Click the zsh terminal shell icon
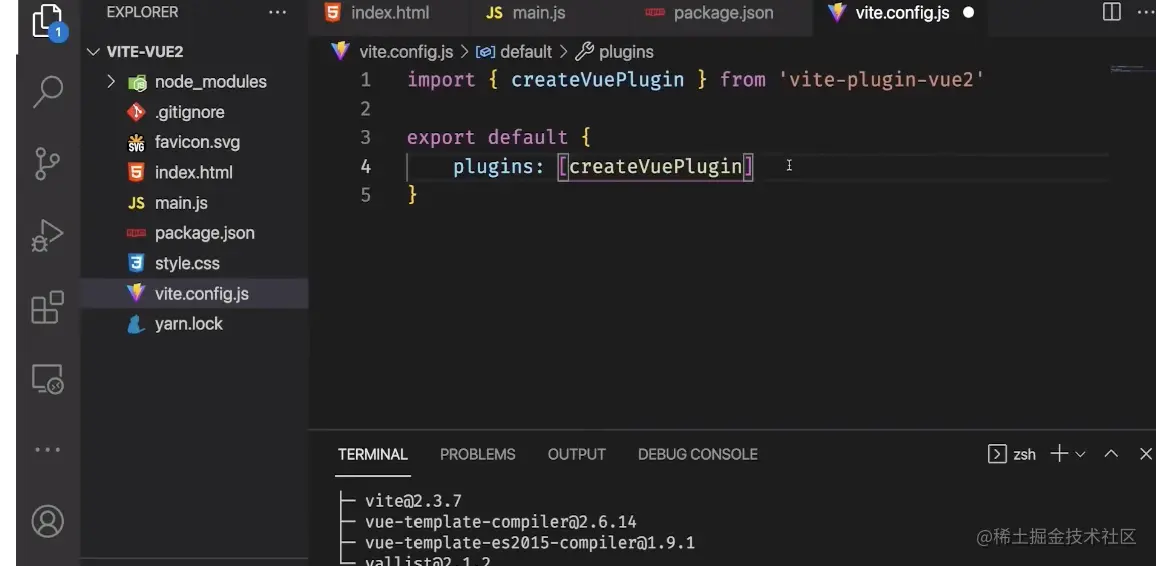 tap(997, 454)
